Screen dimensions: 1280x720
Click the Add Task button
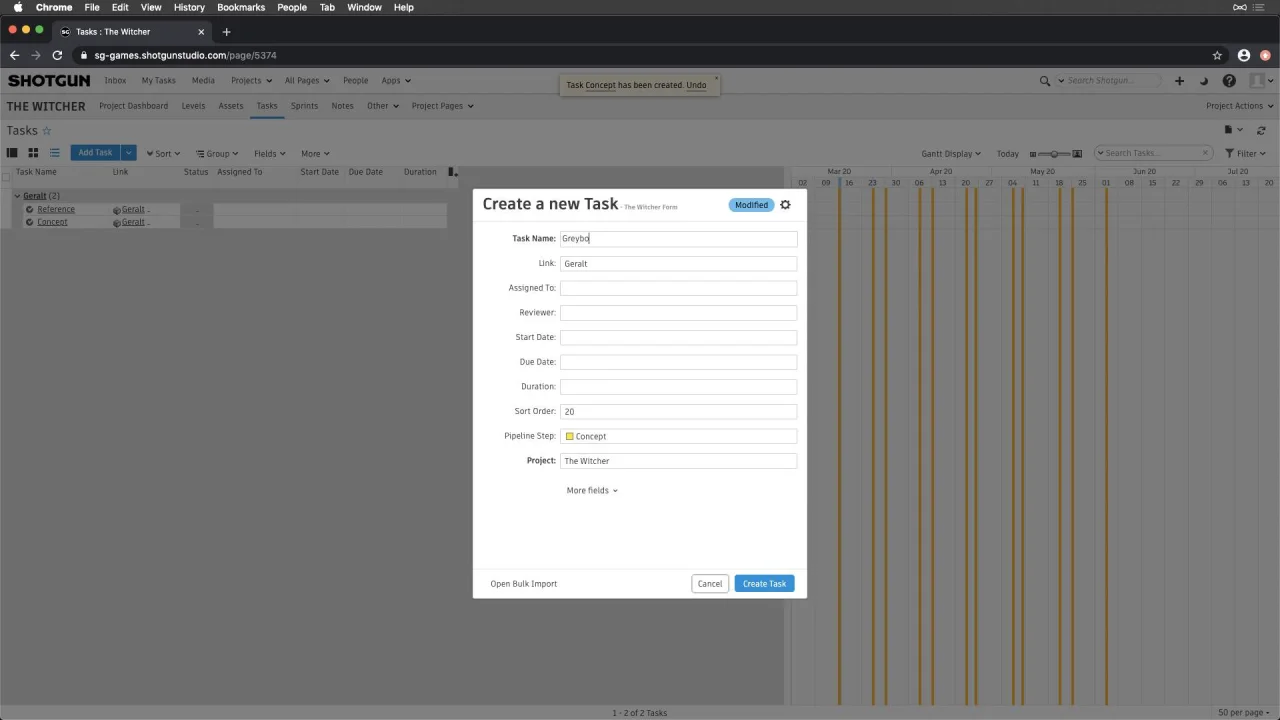95,153
